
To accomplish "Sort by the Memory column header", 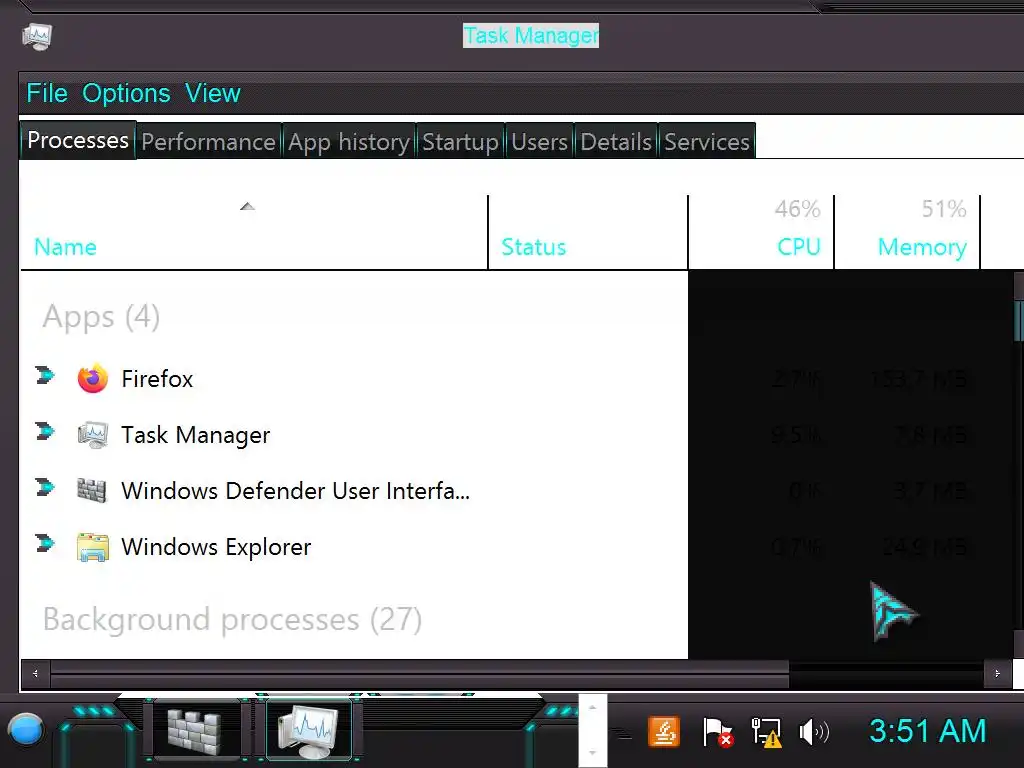I will click(x=922, y=247).
